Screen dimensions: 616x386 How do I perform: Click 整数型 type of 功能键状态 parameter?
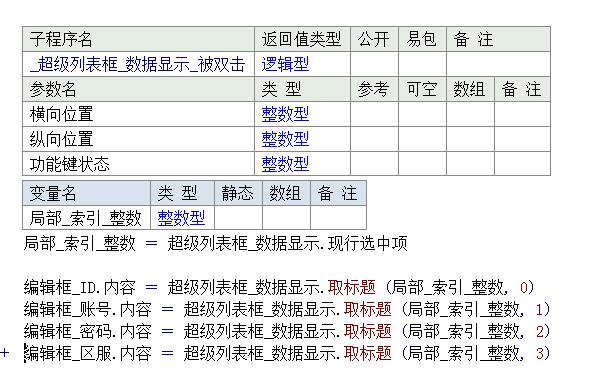(285, 164)
